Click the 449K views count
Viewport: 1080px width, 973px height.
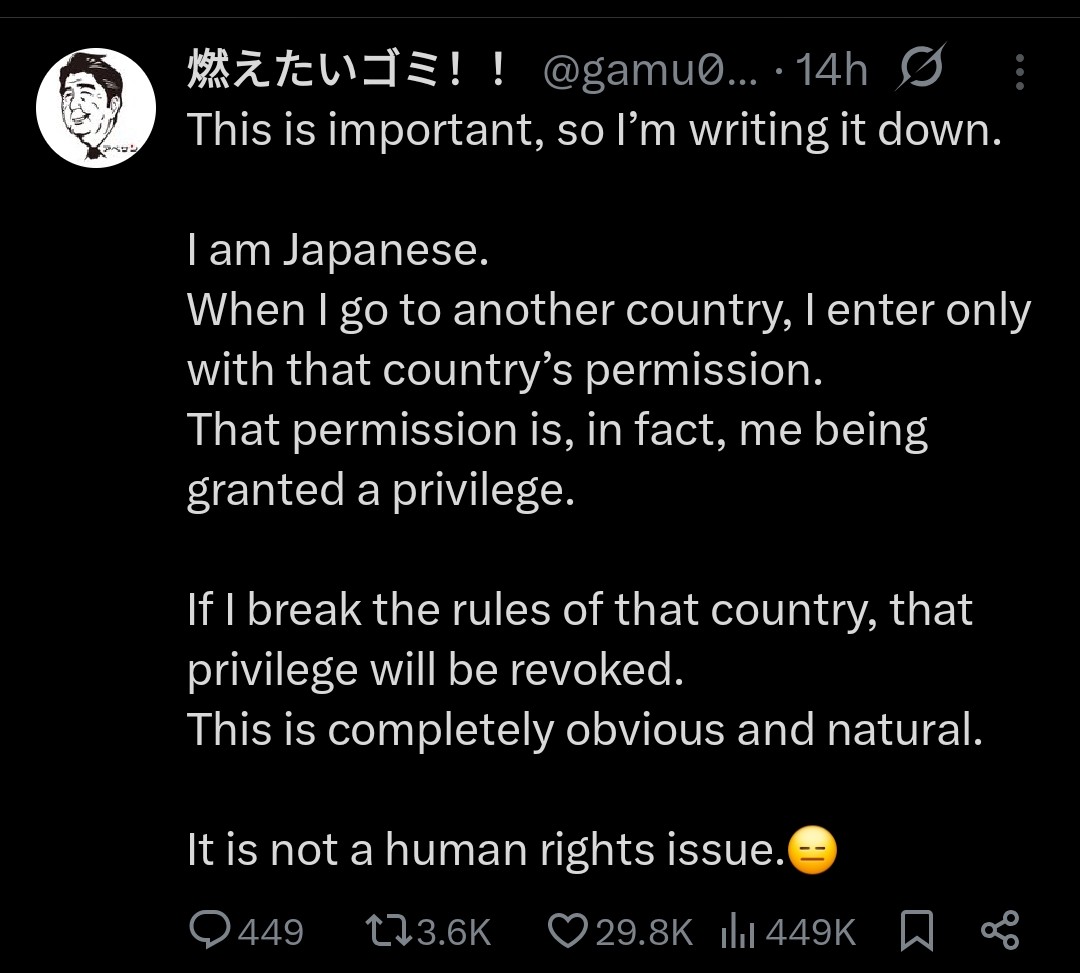pos(811,933)
